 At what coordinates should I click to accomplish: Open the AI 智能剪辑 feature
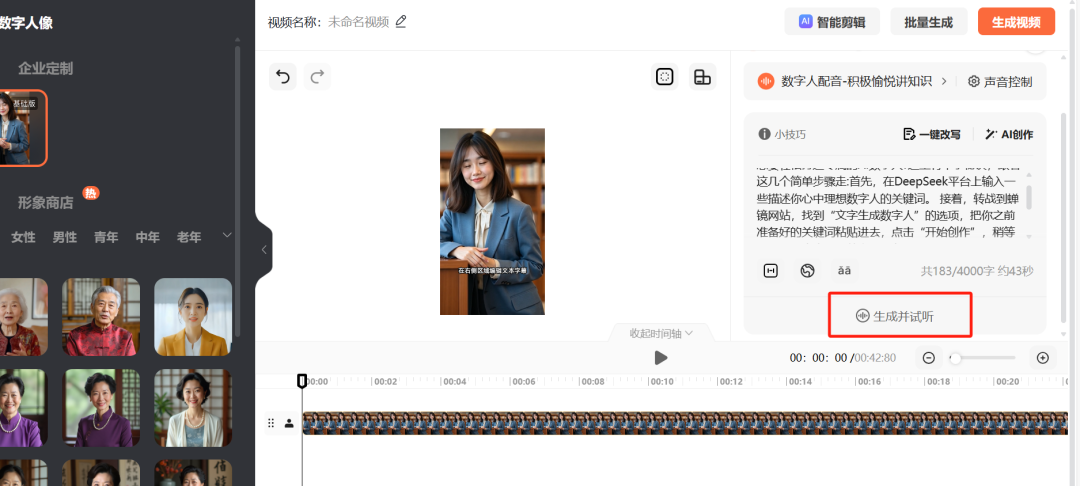pyautogui.click(x=833, y=21)
